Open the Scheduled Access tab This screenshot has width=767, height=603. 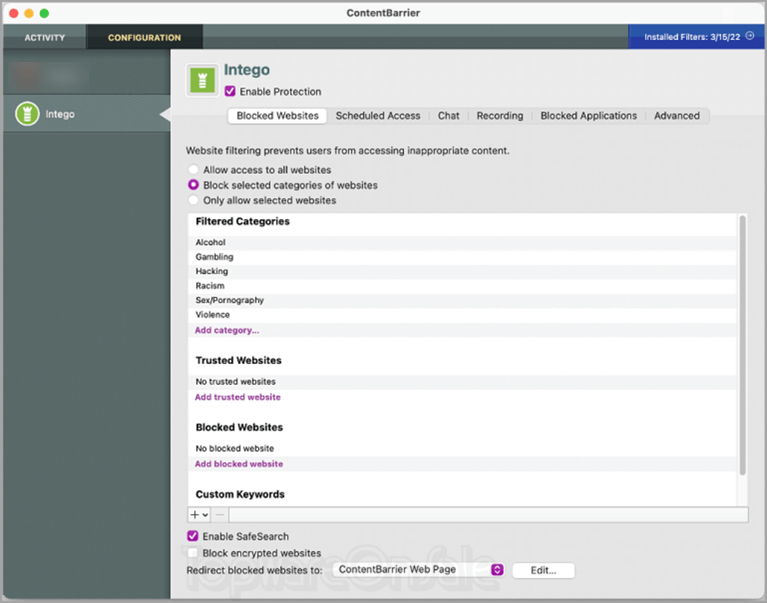click(x=378, y=116)
